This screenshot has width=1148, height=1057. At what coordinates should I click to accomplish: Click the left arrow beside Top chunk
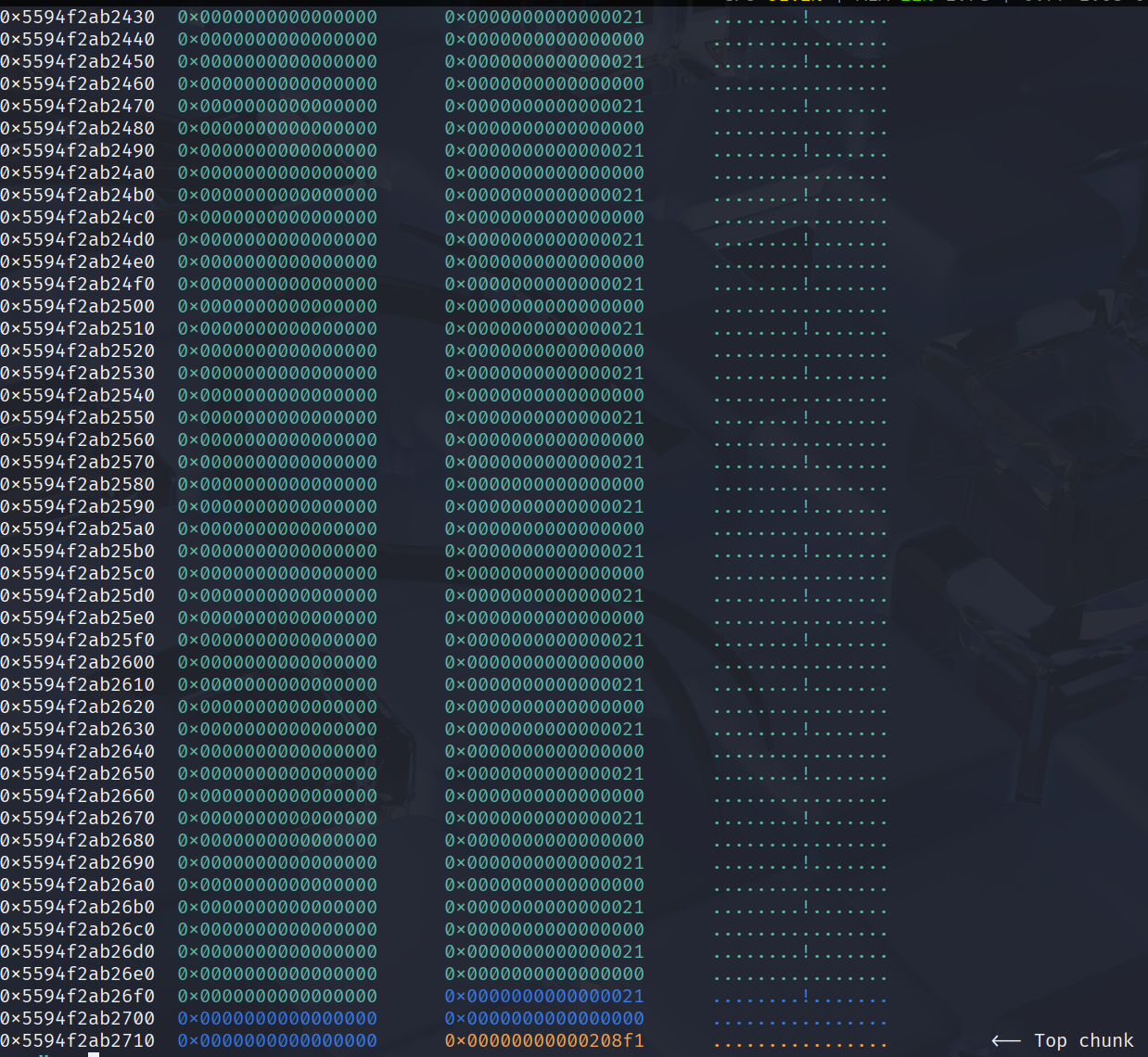pyautogui.click(x=1006, y=1040)
